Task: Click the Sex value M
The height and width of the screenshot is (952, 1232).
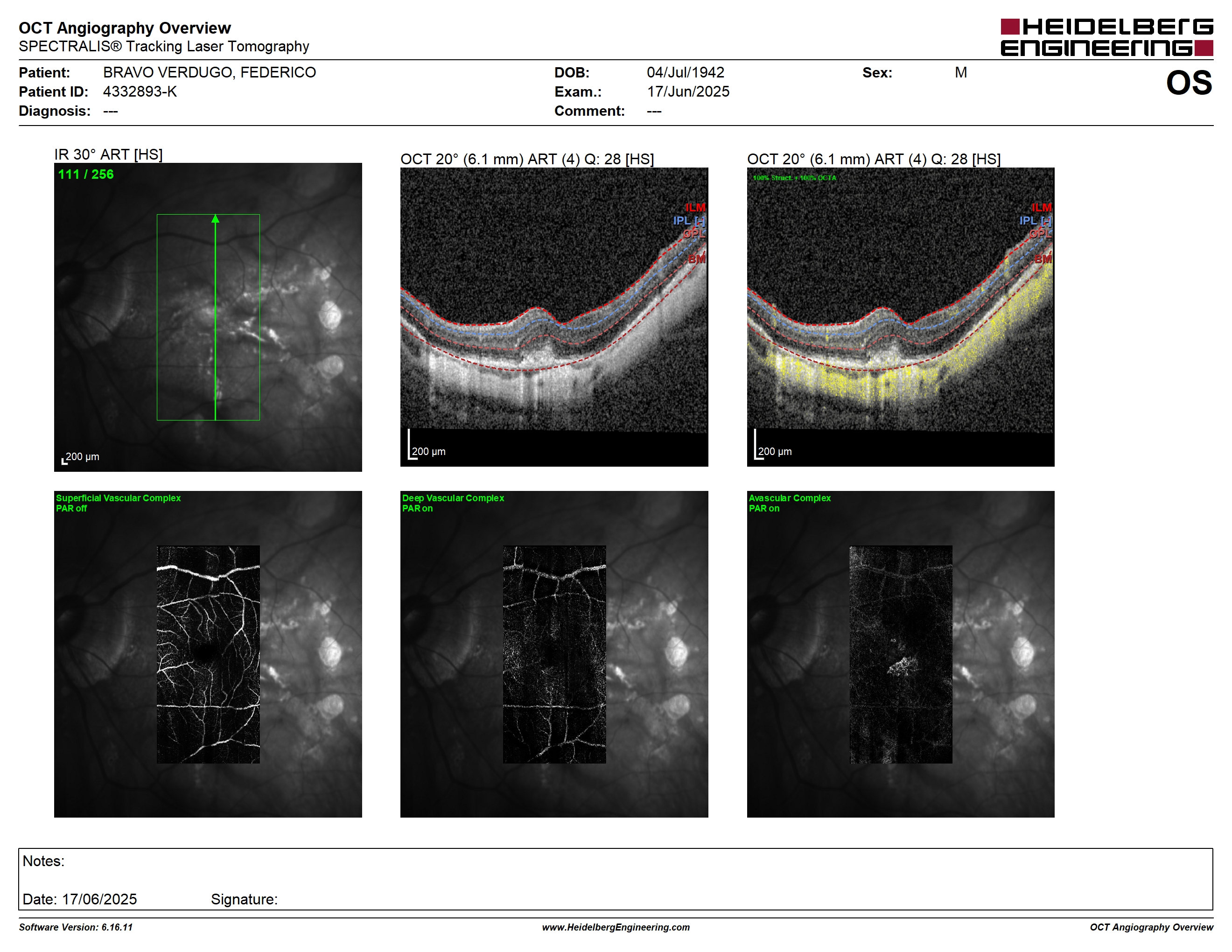Action: pyautogui.click(x=961, y=72)
